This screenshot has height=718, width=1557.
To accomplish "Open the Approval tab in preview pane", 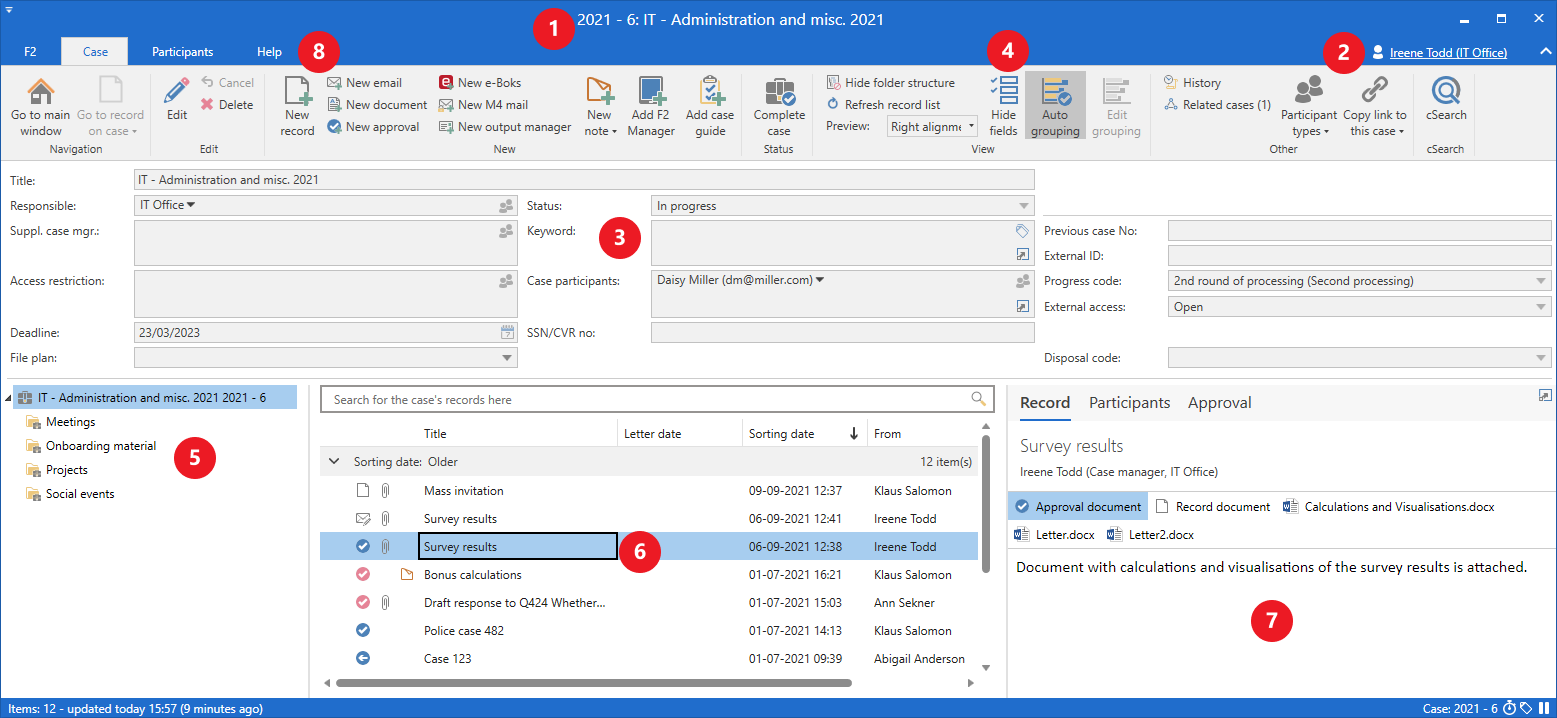I will point(1219,403).
